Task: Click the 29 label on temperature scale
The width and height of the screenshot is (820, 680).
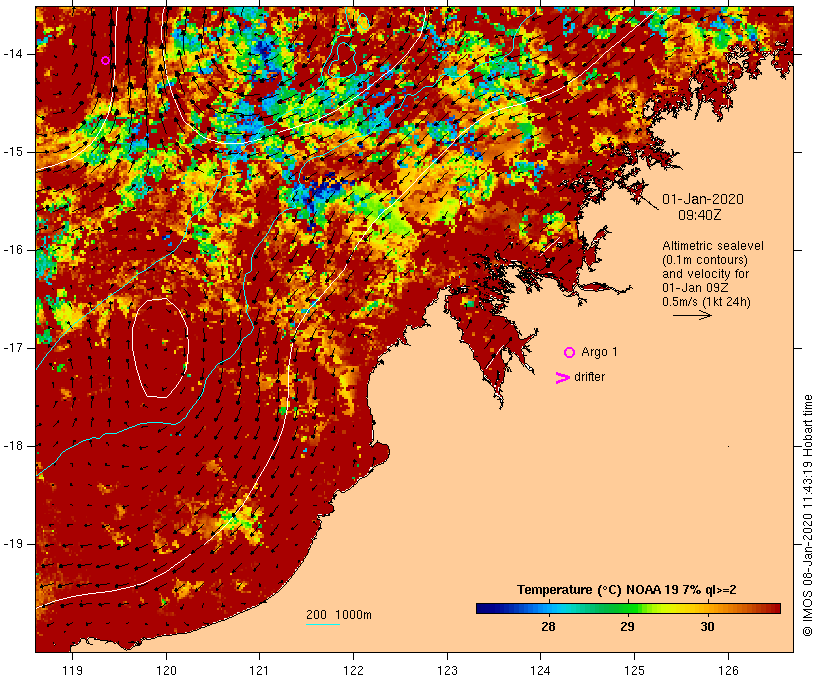Action: (x=628, y=627)
